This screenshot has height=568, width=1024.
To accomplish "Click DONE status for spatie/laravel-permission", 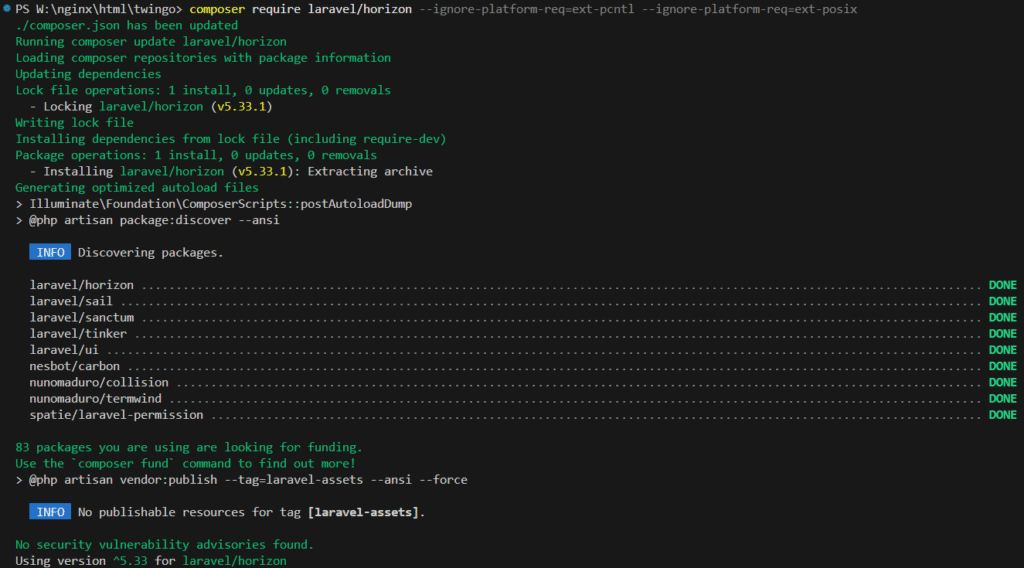I will [x=1002, y=415].
